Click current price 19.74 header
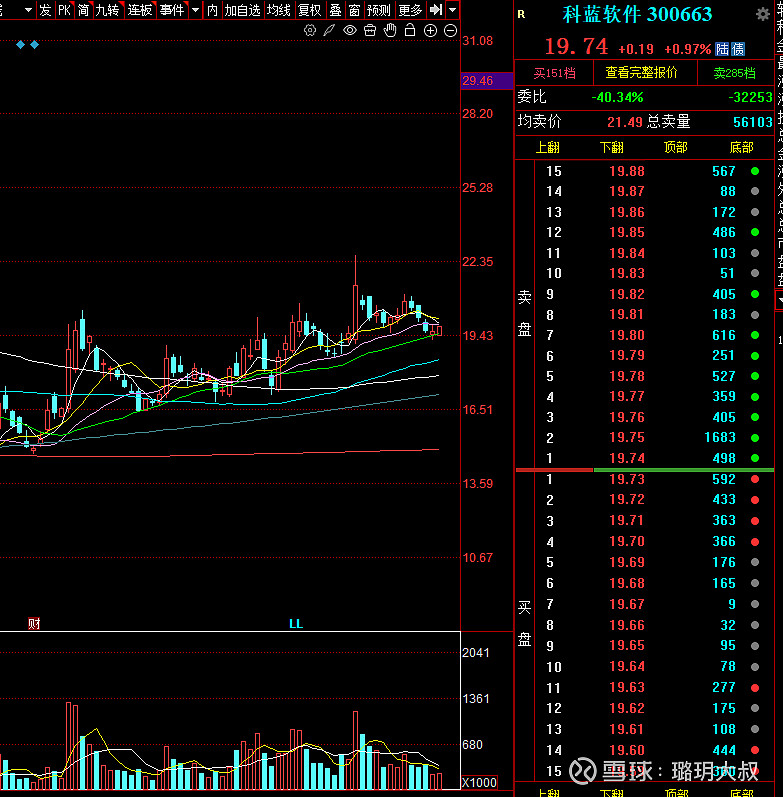 tap(576, 47)
